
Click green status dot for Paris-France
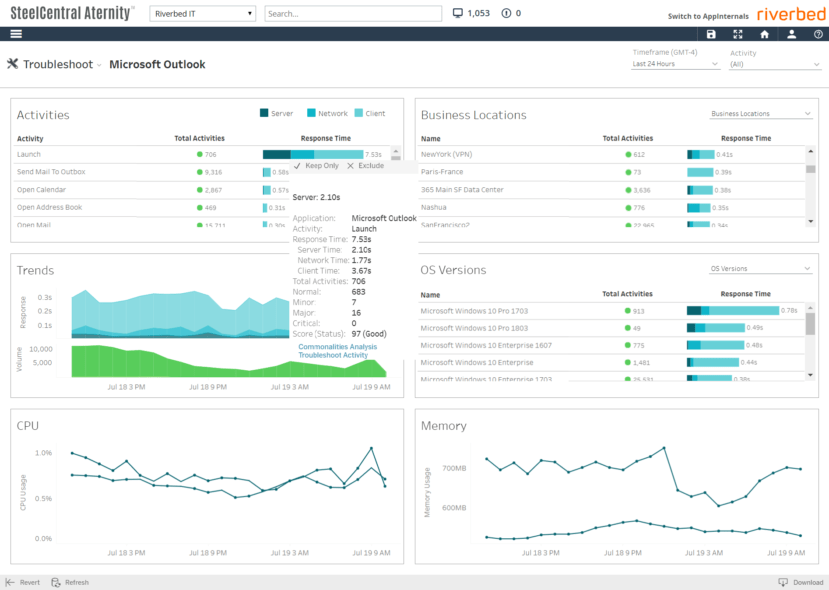tap(628, 172)
